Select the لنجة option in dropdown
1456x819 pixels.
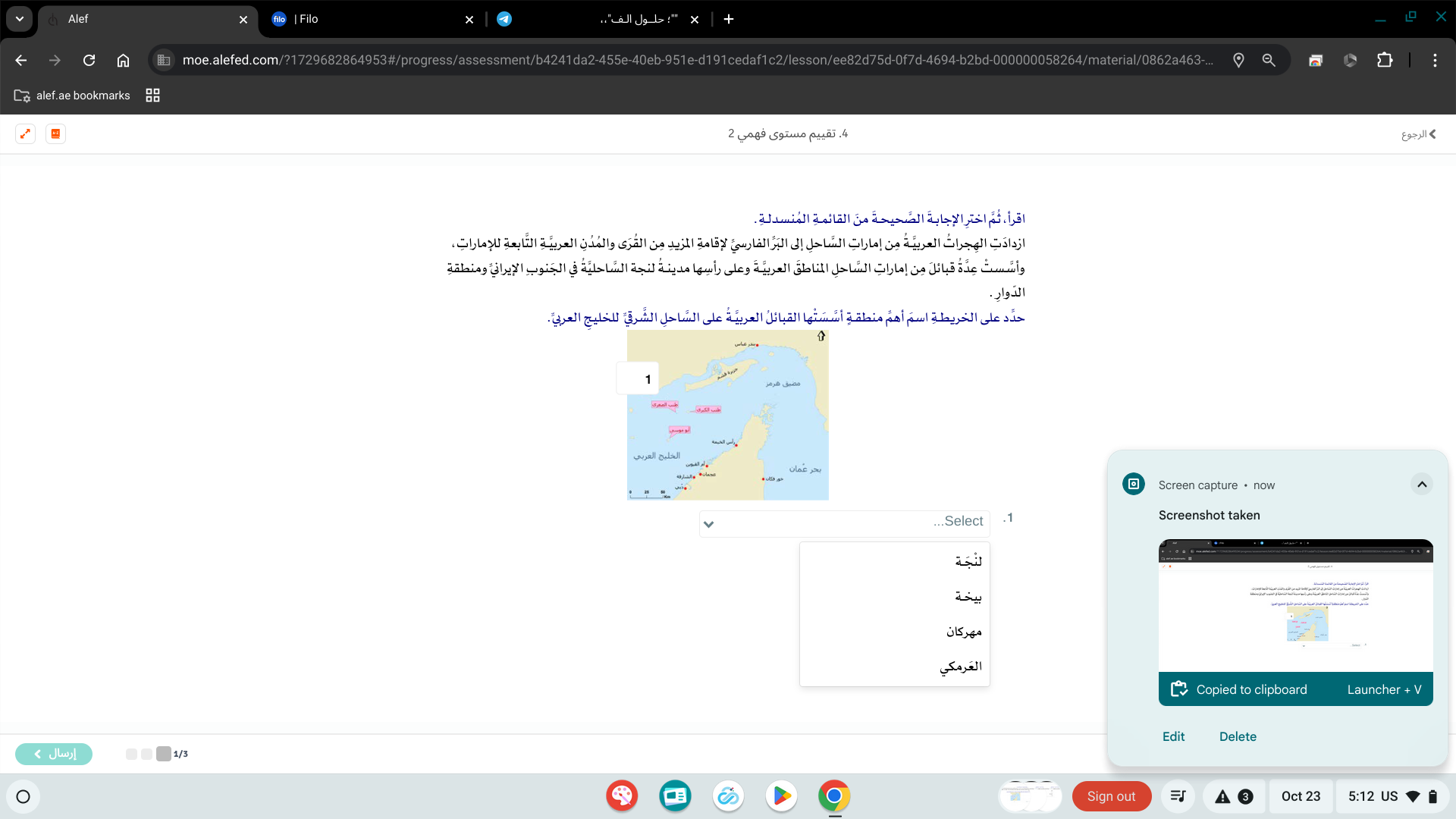coord(968,561)
